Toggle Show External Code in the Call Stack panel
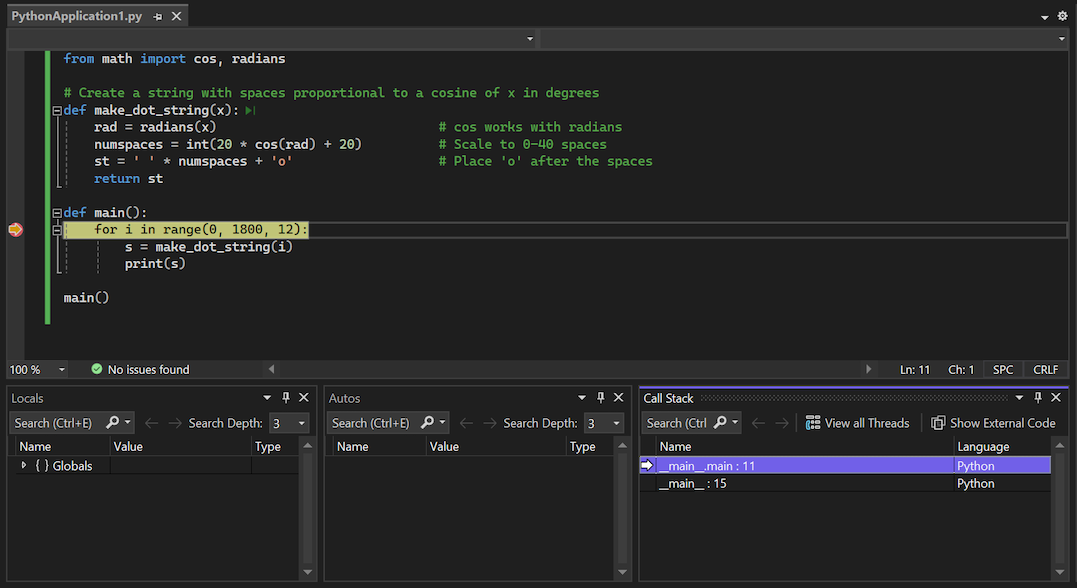Image resolution: width=1077 pixels, height=588 pixels. pyautogui.click(x=993, y=423)
